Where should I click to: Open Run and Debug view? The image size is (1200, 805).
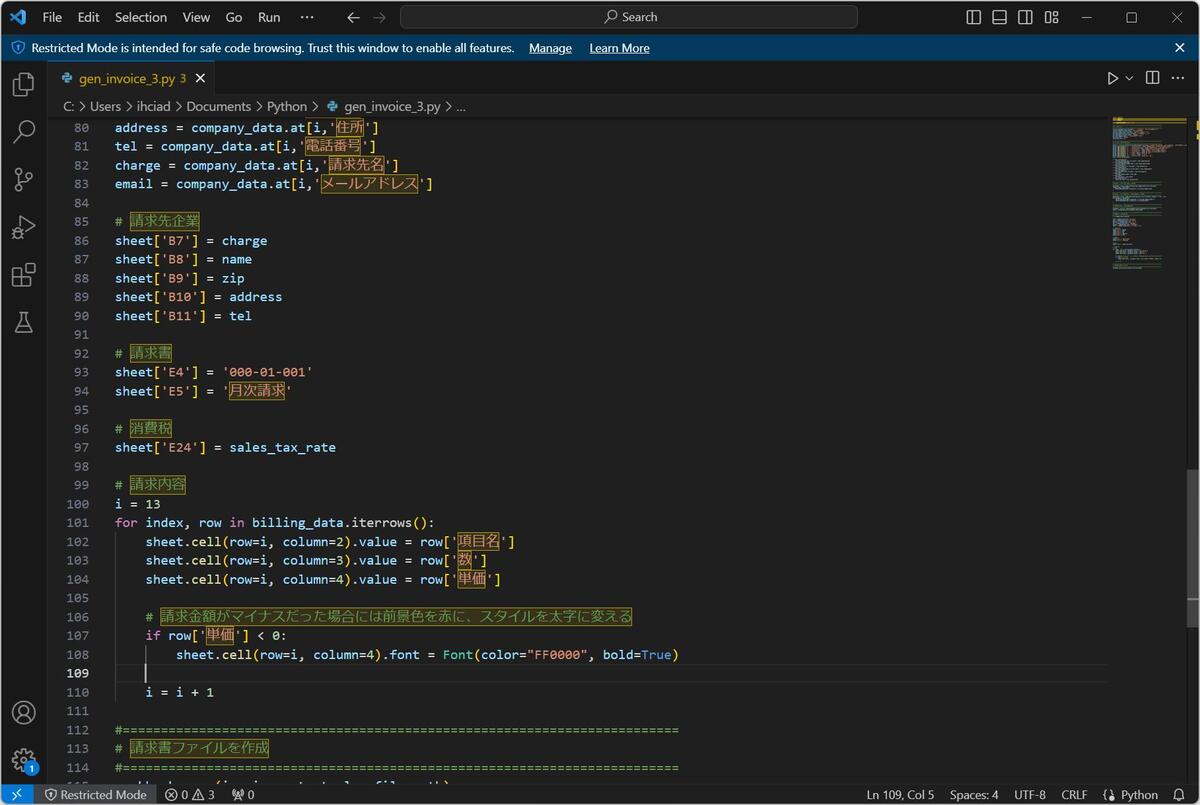coord(23,227)
